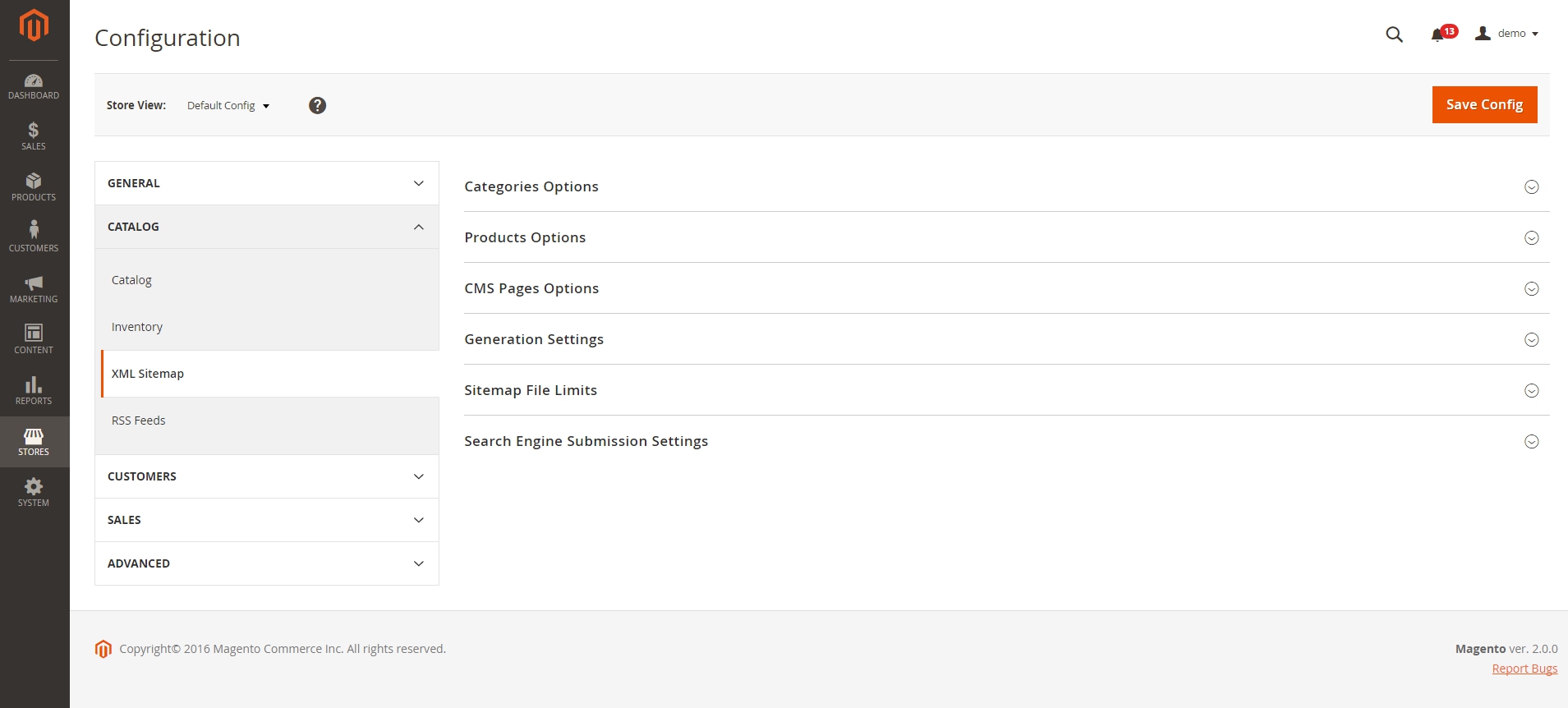
Task: Click the Magento logo in the footer
Action: coord(103,649)
